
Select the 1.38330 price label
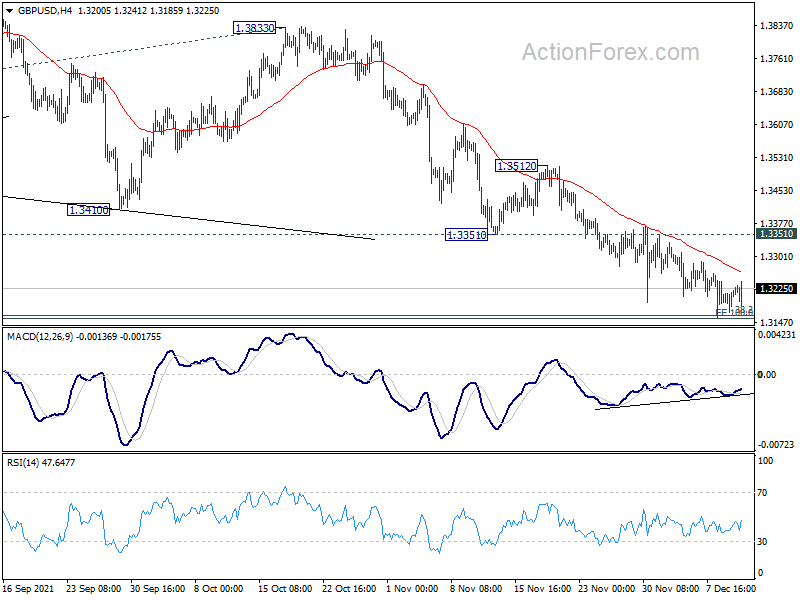254,28
